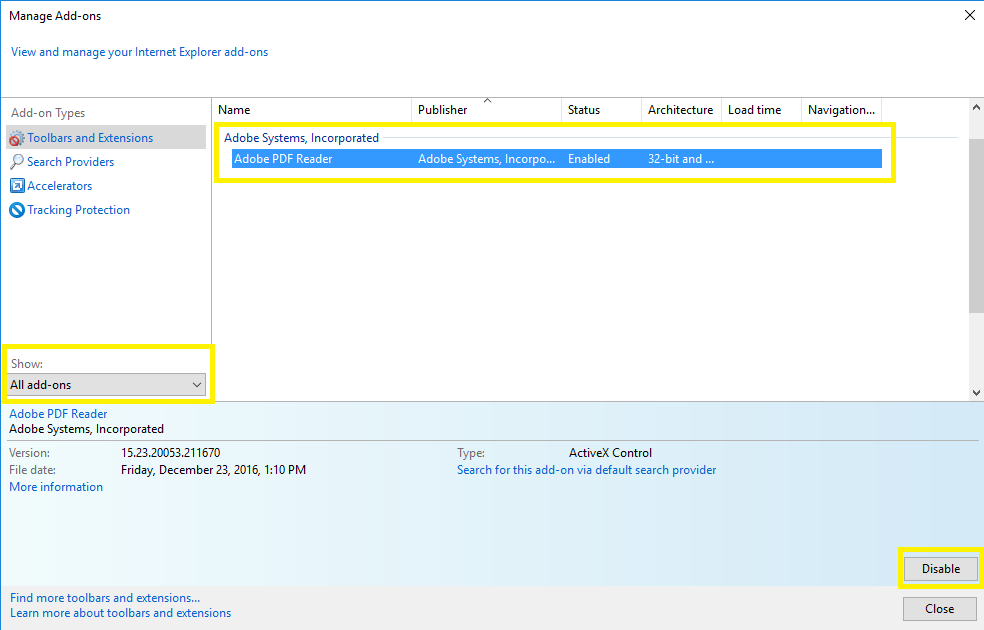Click the 32-bit and ... architecture cell
984x630 pixels.
click(x=681, y=159)
